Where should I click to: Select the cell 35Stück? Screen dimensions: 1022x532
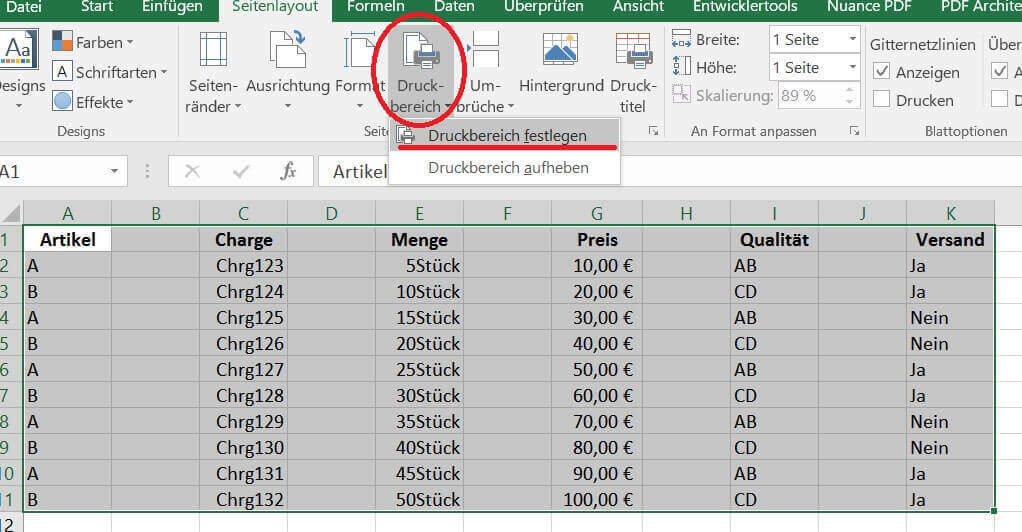(x=419, y=422)
